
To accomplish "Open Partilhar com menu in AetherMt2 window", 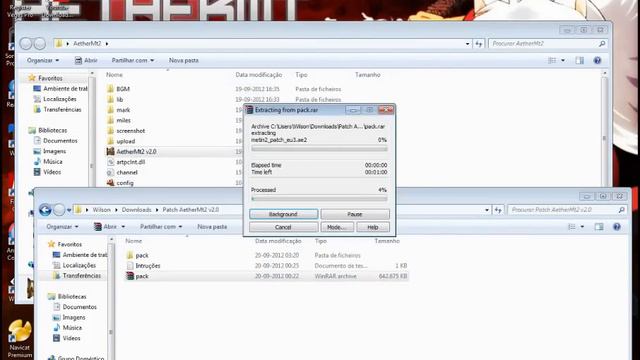I will pyautogui.click(x=133, y=60).
